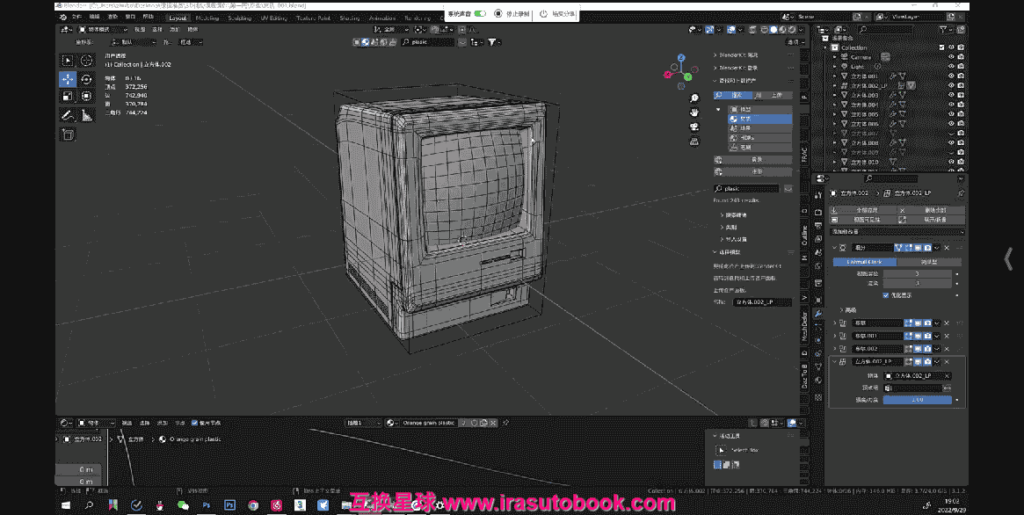1024x515 pixels.
Task: Toggle the checkbox in the node editor header
Action: click(x=195, y=423)
